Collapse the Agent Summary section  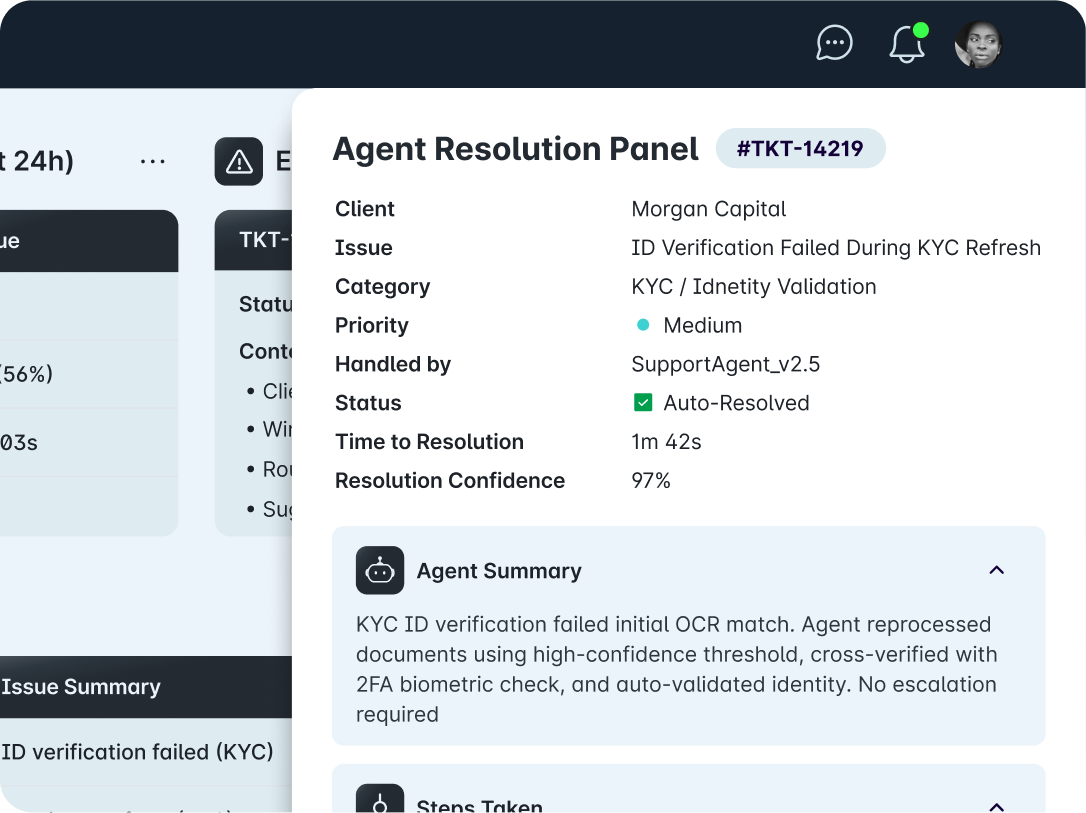[996, 570]
